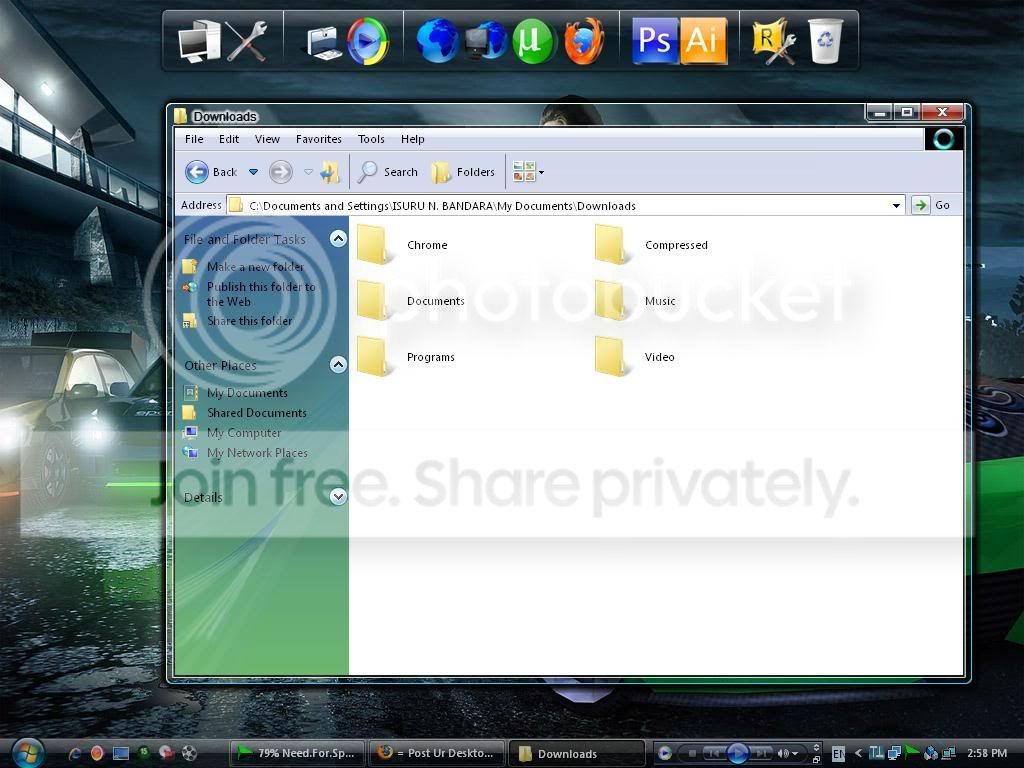Click the Downloads taskbar button

pos(576,753)
